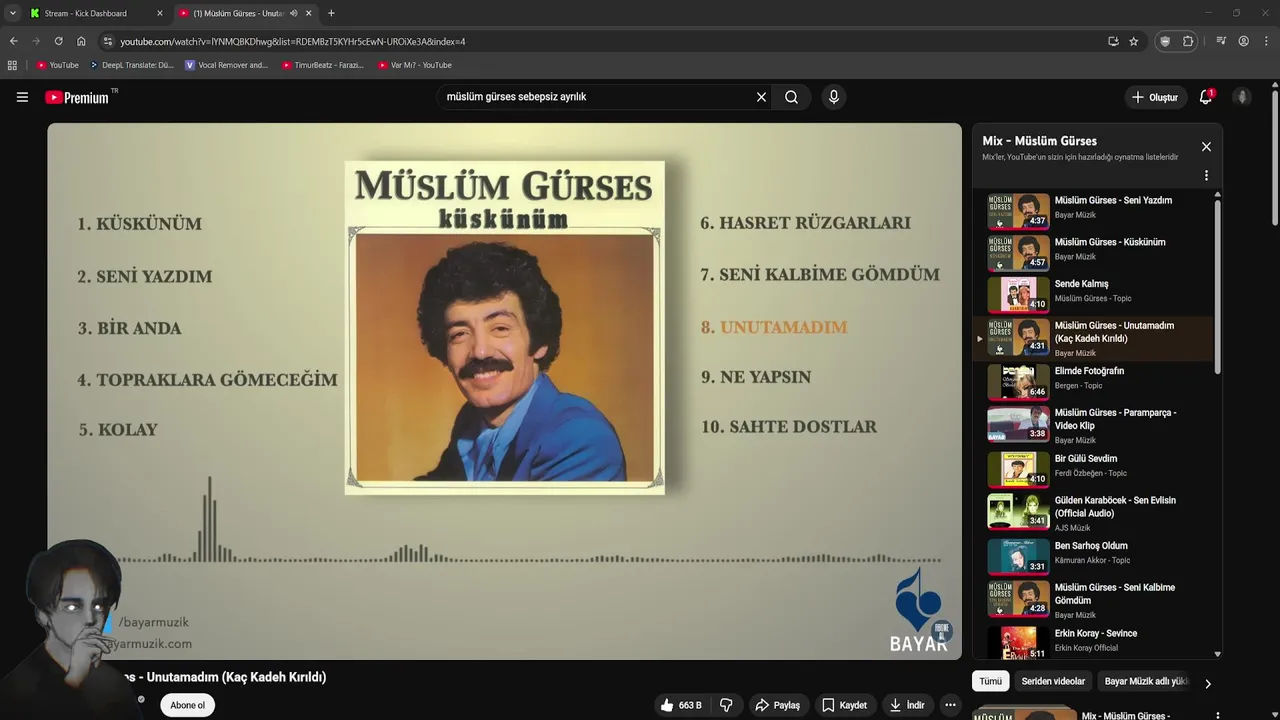Open the YouTube bookmark
Viewport: 1280px width, 720px height.
click(x=57, y=65)
